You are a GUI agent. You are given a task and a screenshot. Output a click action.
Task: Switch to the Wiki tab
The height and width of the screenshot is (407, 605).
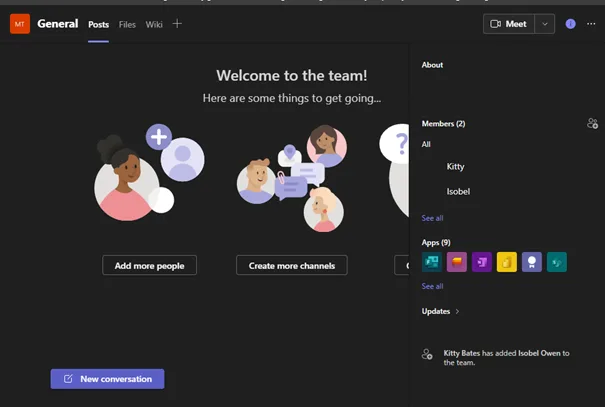point(154,24)
